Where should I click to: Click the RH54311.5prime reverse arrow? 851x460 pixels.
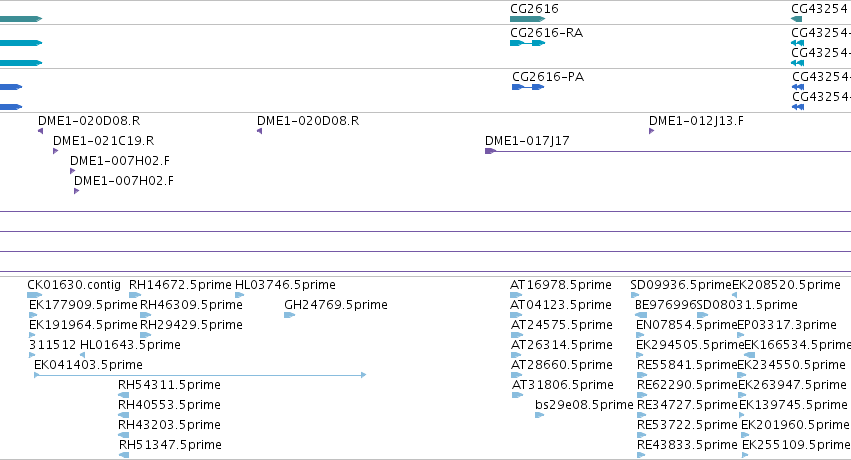(124, 395)
